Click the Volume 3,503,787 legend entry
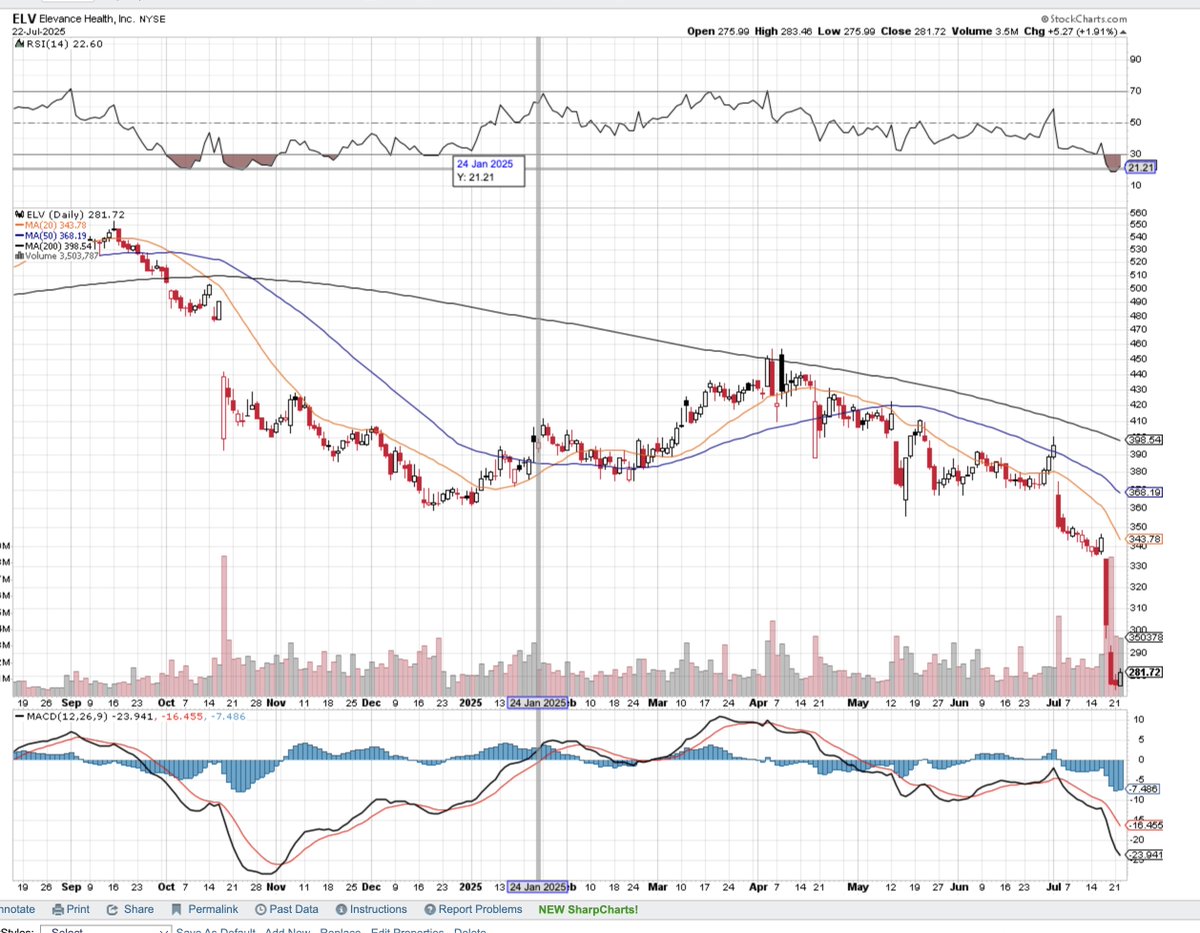Viewport: 1200px width, 933px height. pyautogui.click(x=56, y=255)
